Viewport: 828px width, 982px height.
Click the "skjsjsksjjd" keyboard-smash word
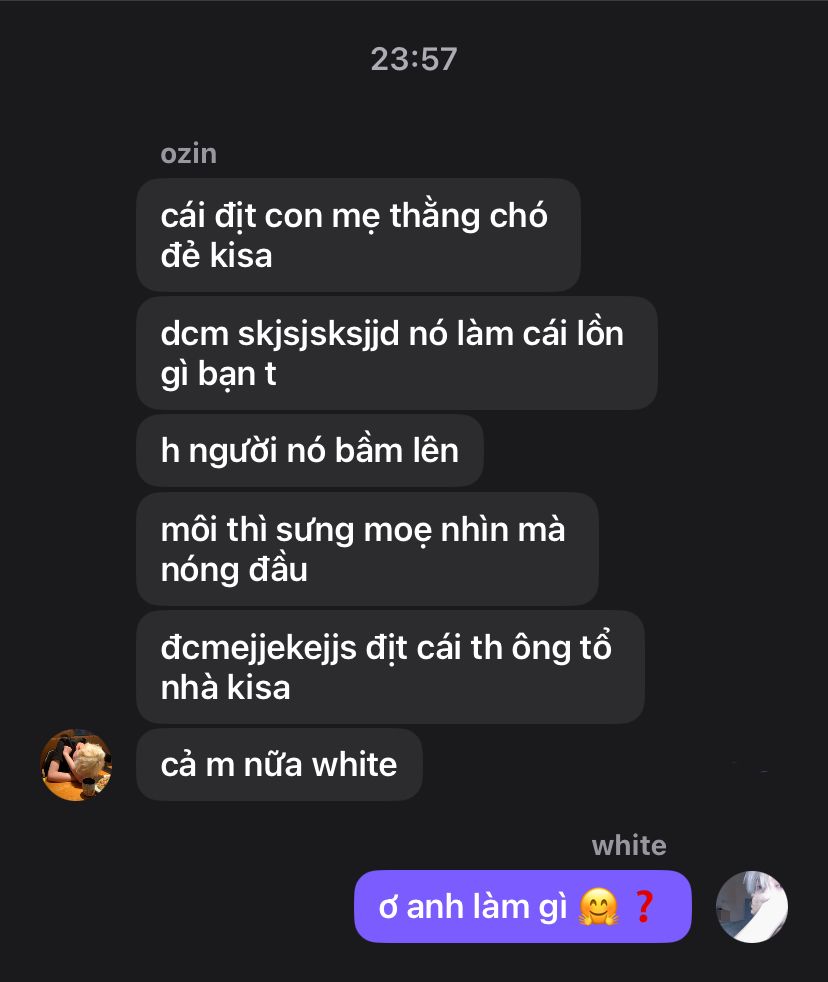pos(318,334)
